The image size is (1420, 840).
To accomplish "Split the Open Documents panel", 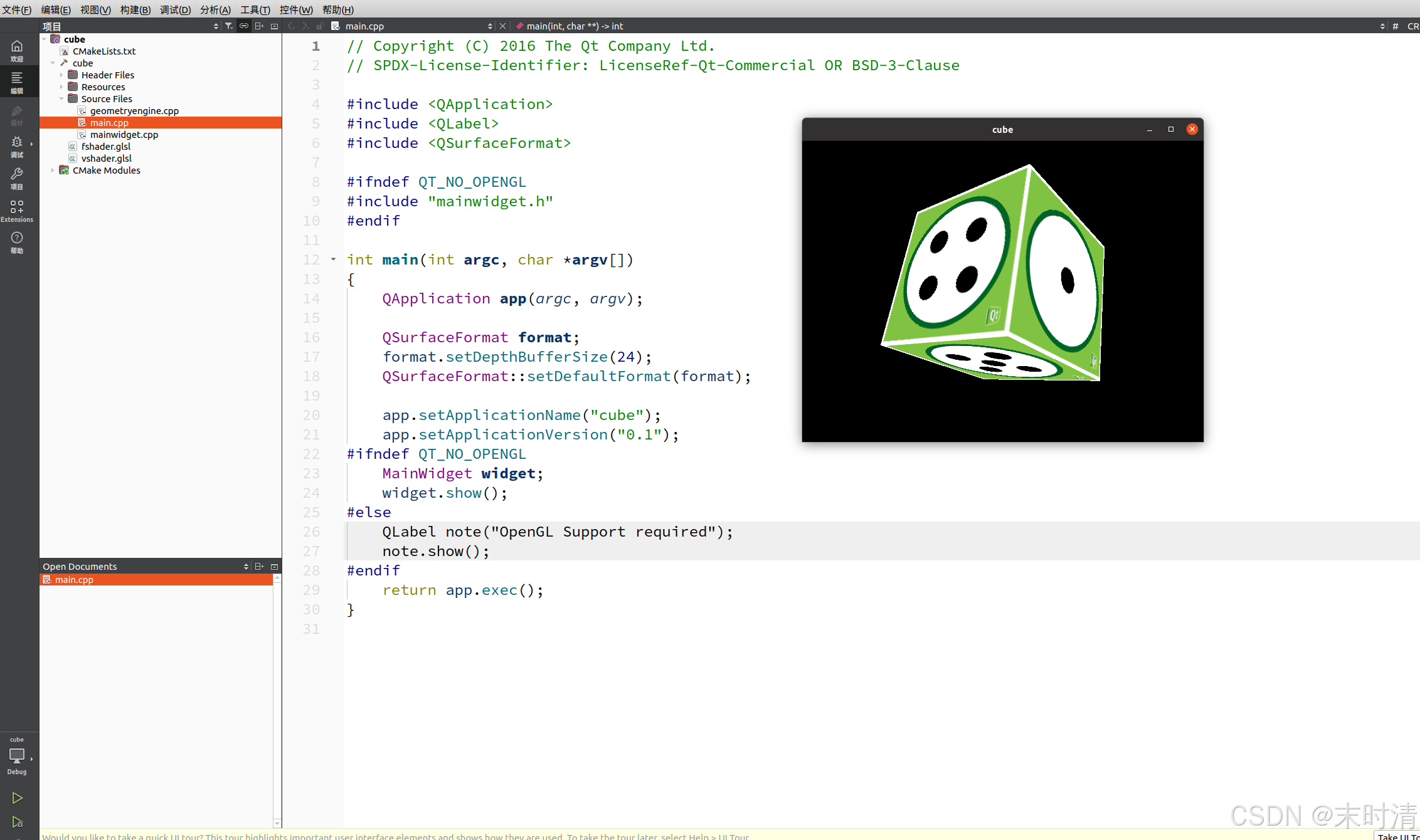I will (x=259, y=566).
